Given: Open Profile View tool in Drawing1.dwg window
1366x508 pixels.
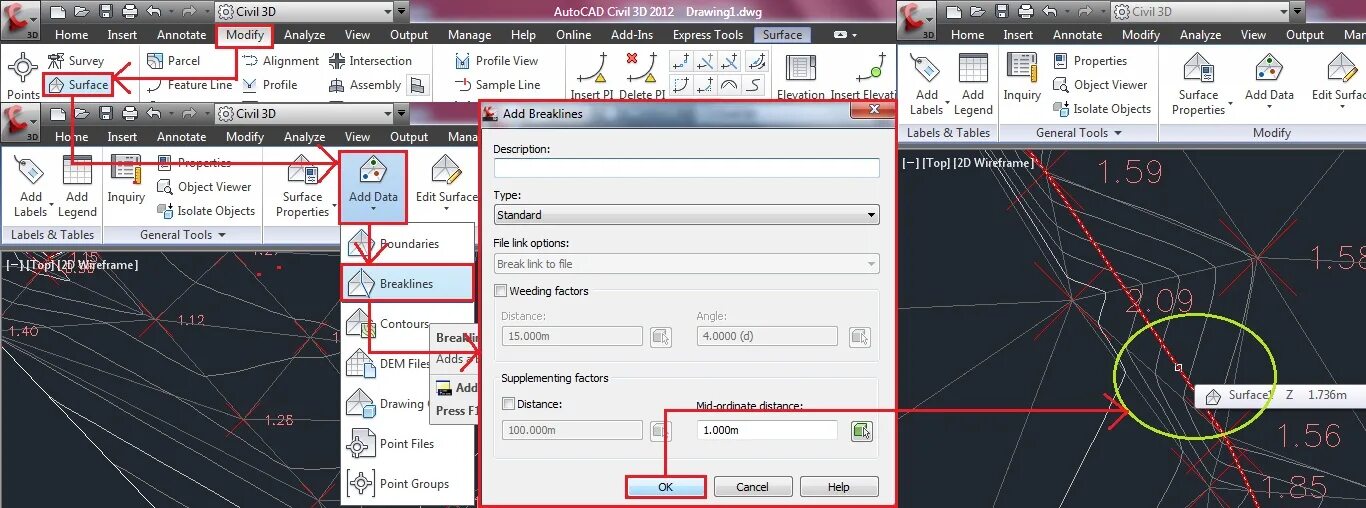Looking at the screenshot, I should (496, 61).
